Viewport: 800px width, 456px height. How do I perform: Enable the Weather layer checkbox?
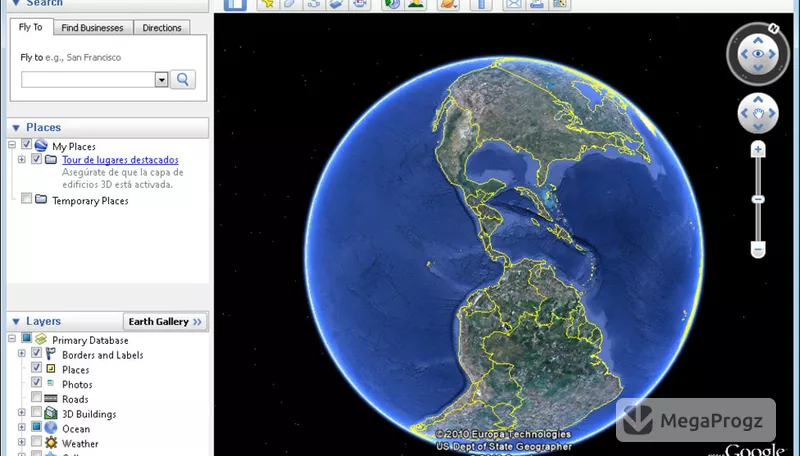point(36,441)
